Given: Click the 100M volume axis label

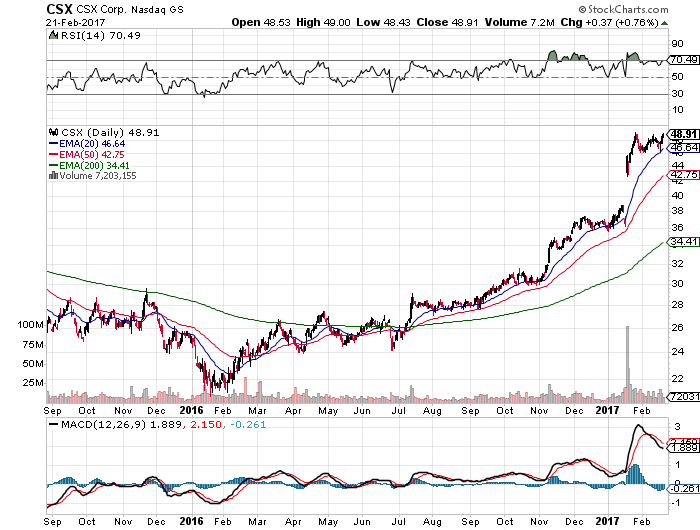Looking at the screenshot, I should (x=31, y=325).
